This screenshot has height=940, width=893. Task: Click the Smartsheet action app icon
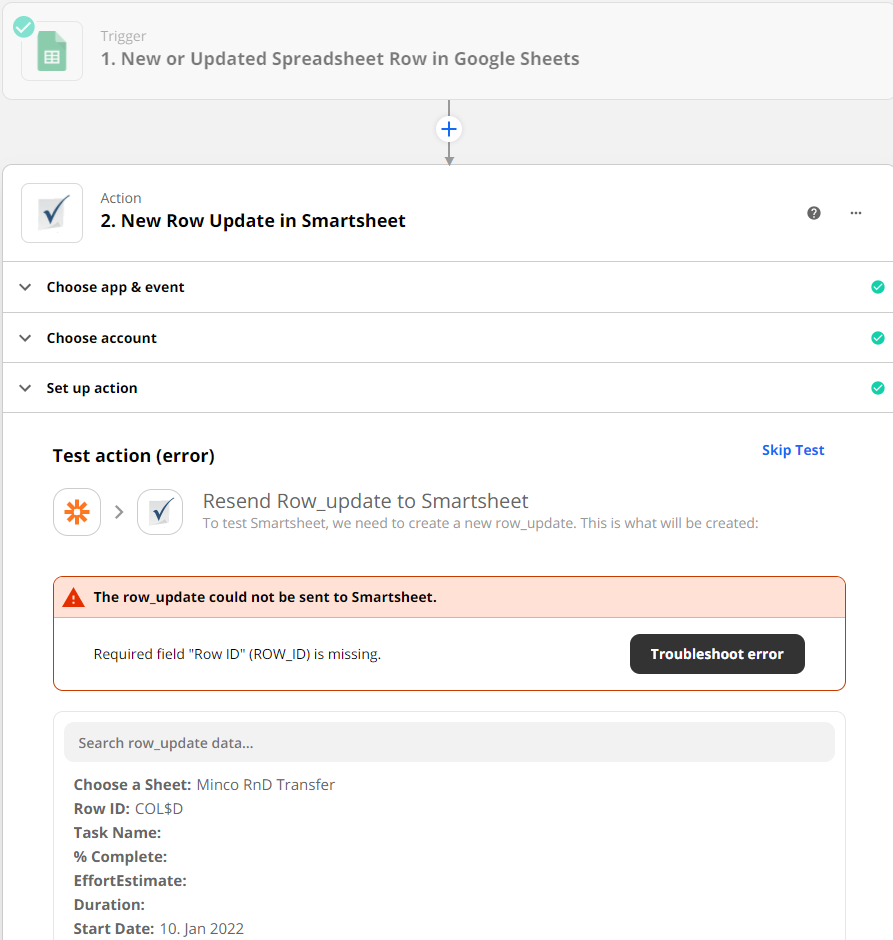[x=52, y=213]
